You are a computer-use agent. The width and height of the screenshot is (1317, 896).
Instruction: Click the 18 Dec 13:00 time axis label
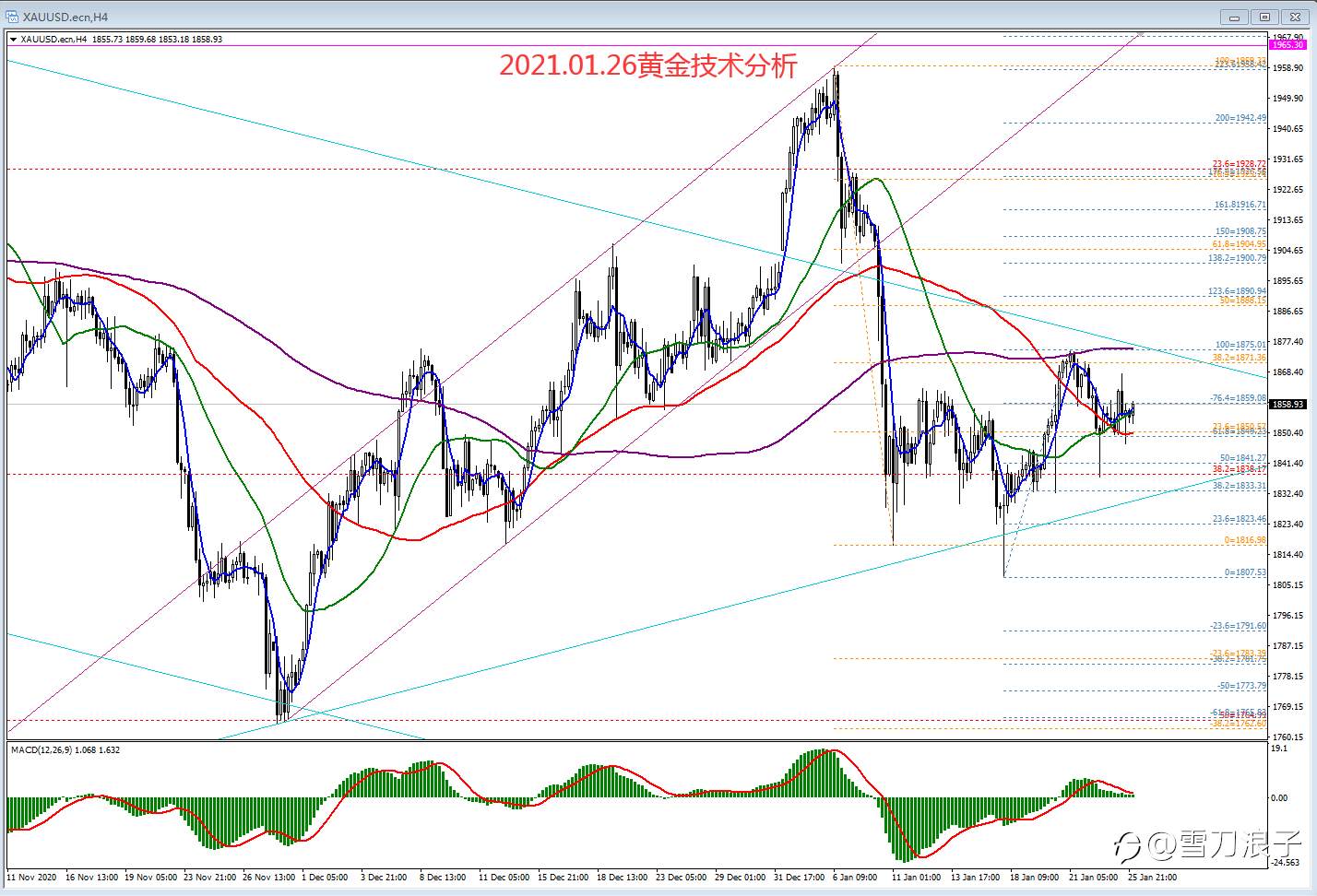[x=622, y=877]
